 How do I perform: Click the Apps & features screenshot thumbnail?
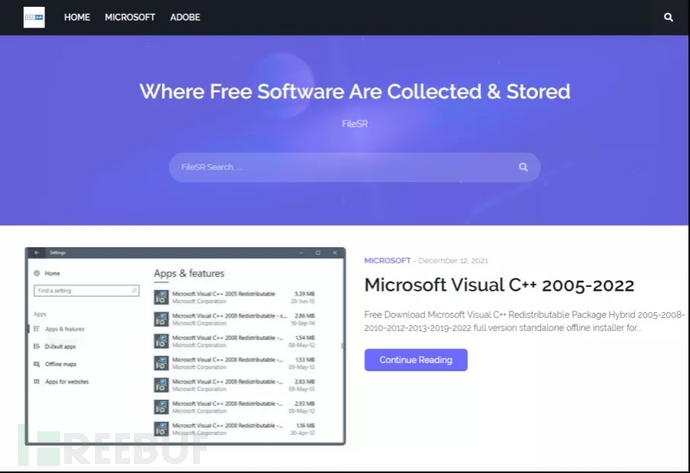(x=185, y=346)
